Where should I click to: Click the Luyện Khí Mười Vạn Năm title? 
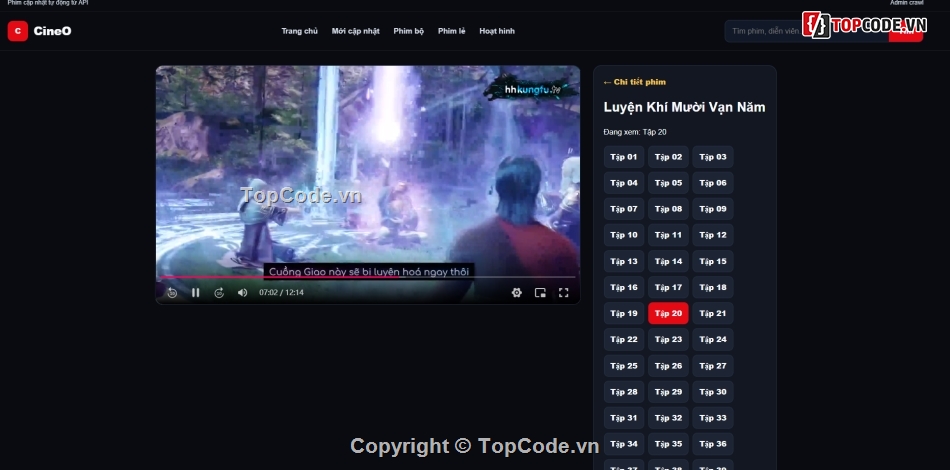point(685,107)
